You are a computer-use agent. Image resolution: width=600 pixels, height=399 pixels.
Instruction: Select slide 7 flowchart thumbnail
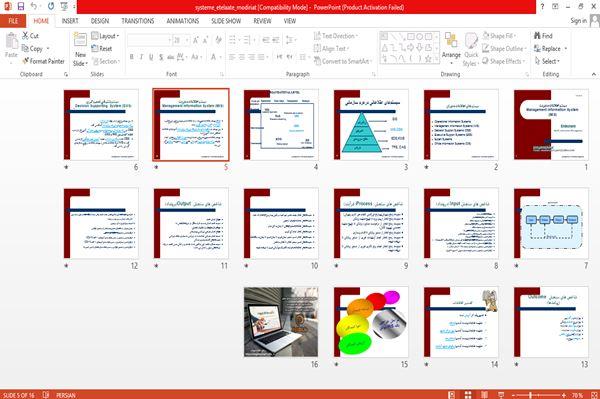tap(551, 223)
